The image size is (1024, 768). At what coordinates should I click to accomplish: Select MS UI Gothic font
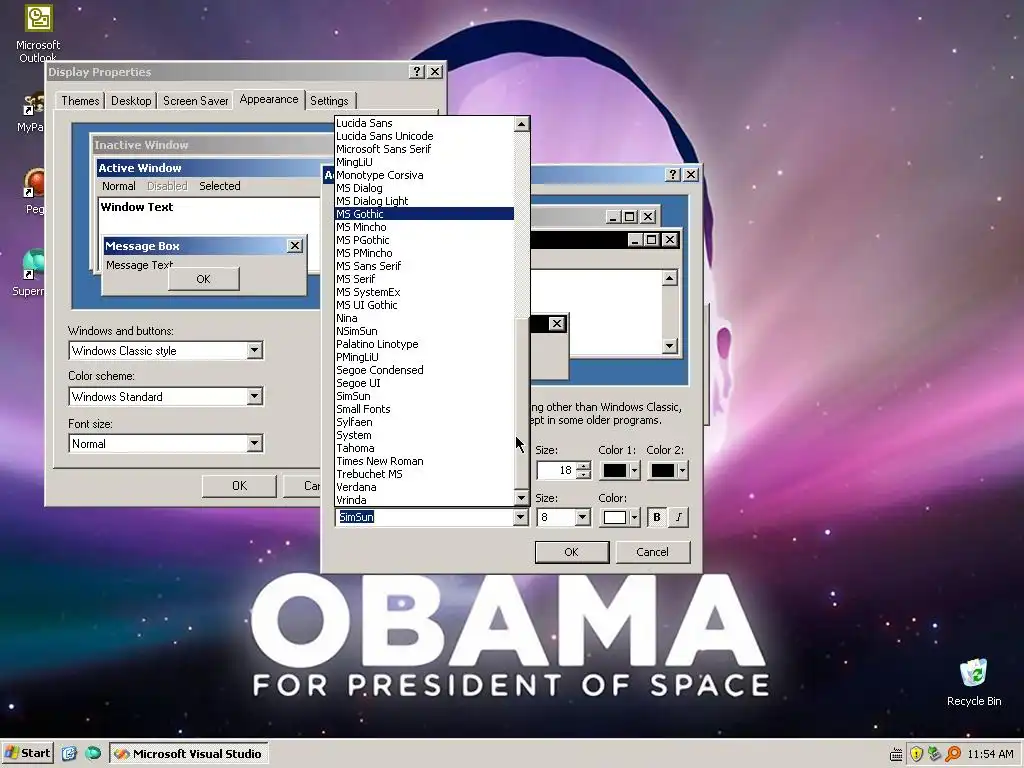[x=424, y=305]
